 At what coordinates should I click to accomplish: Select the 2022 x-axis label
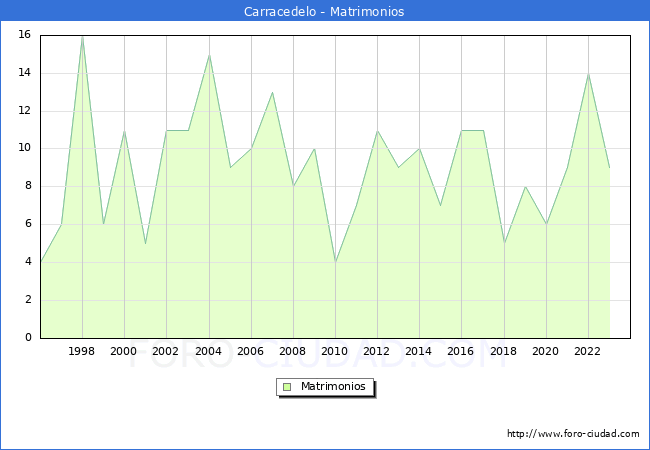[587, 351]
